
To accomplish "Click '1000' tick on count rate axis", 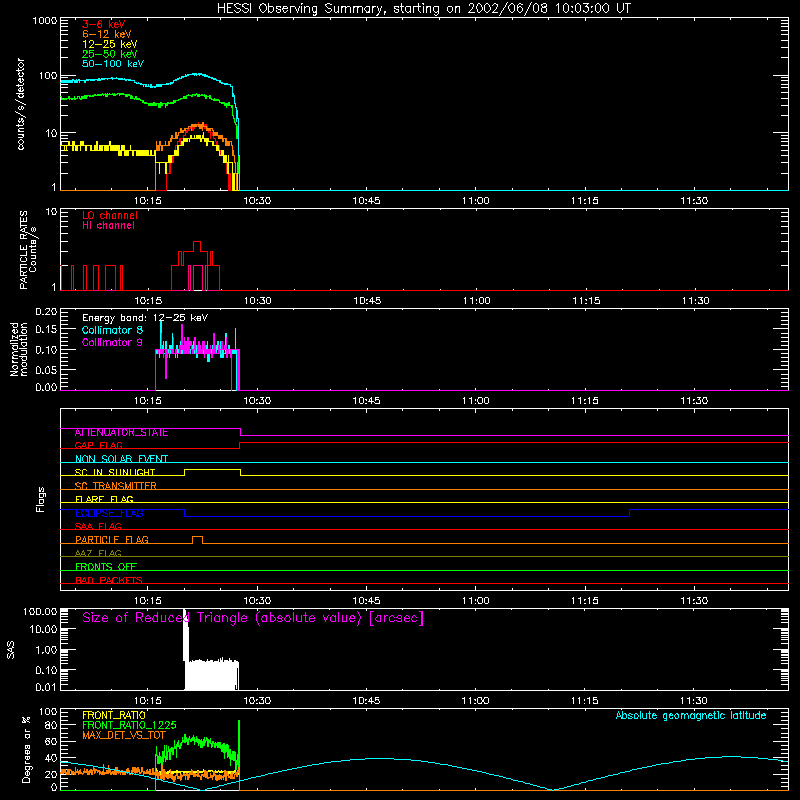I will pyautogui.click(x=44, y=21).
